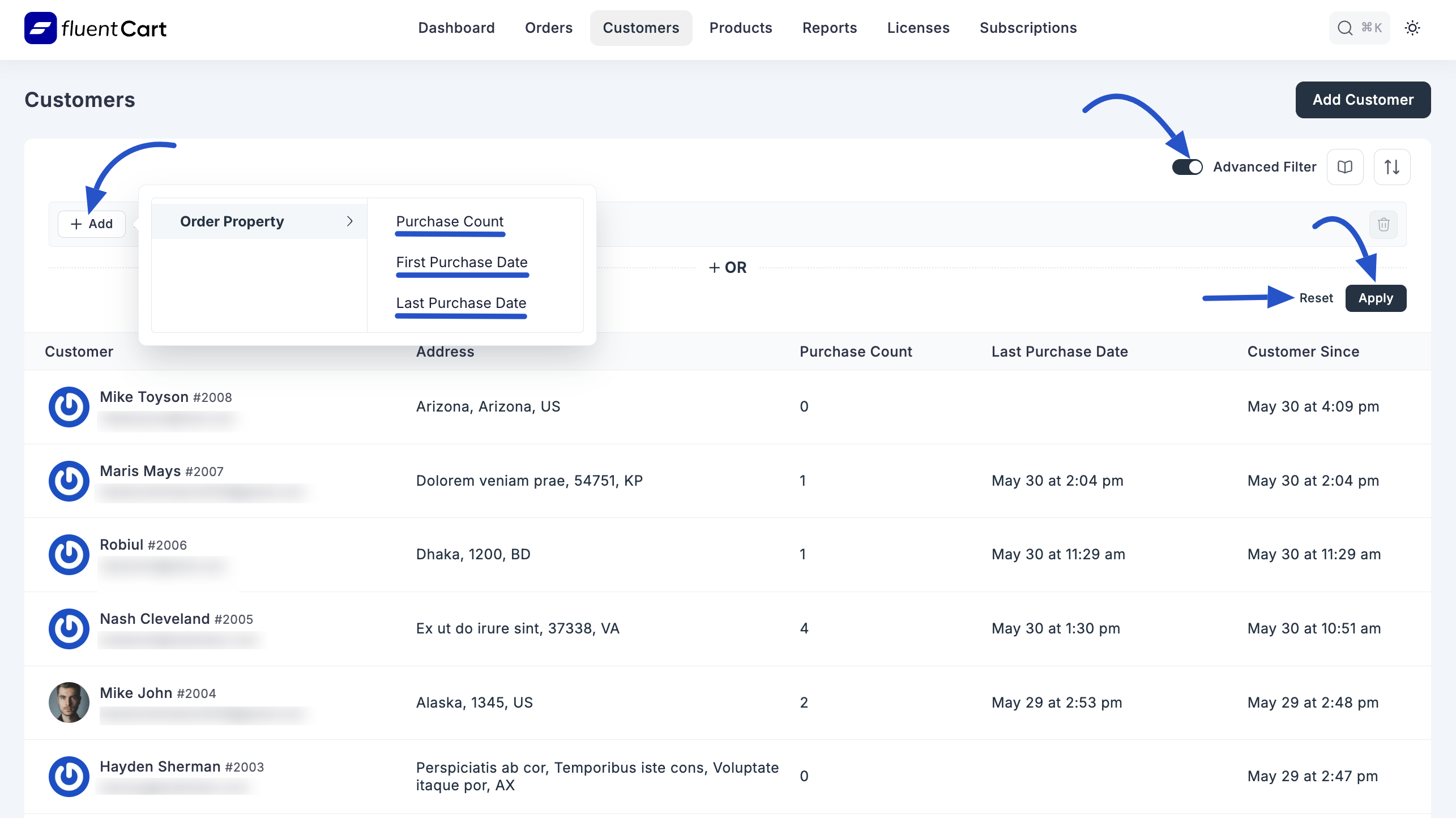Go to the Reports section

[x=829, y=27]
